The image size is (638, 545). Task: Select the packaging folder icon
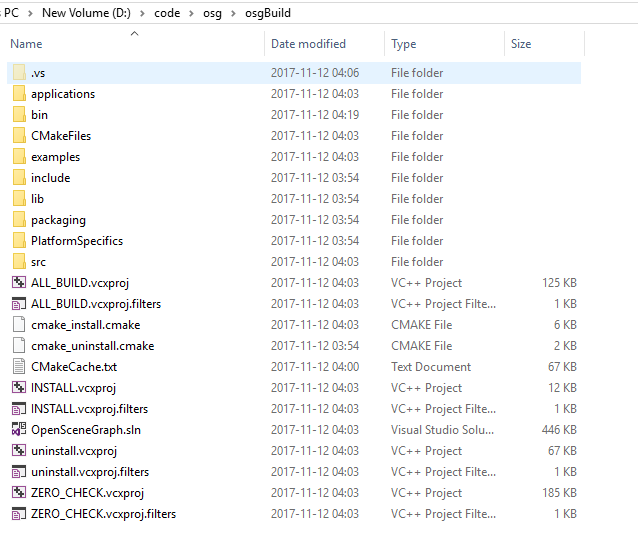tap(19, 220)
